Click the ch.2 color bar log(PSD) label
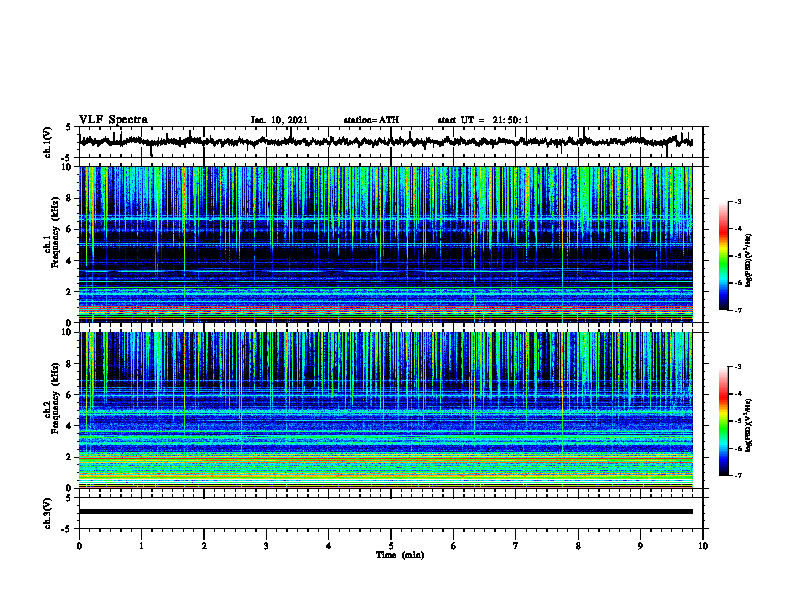 click(x=750, y=425)
